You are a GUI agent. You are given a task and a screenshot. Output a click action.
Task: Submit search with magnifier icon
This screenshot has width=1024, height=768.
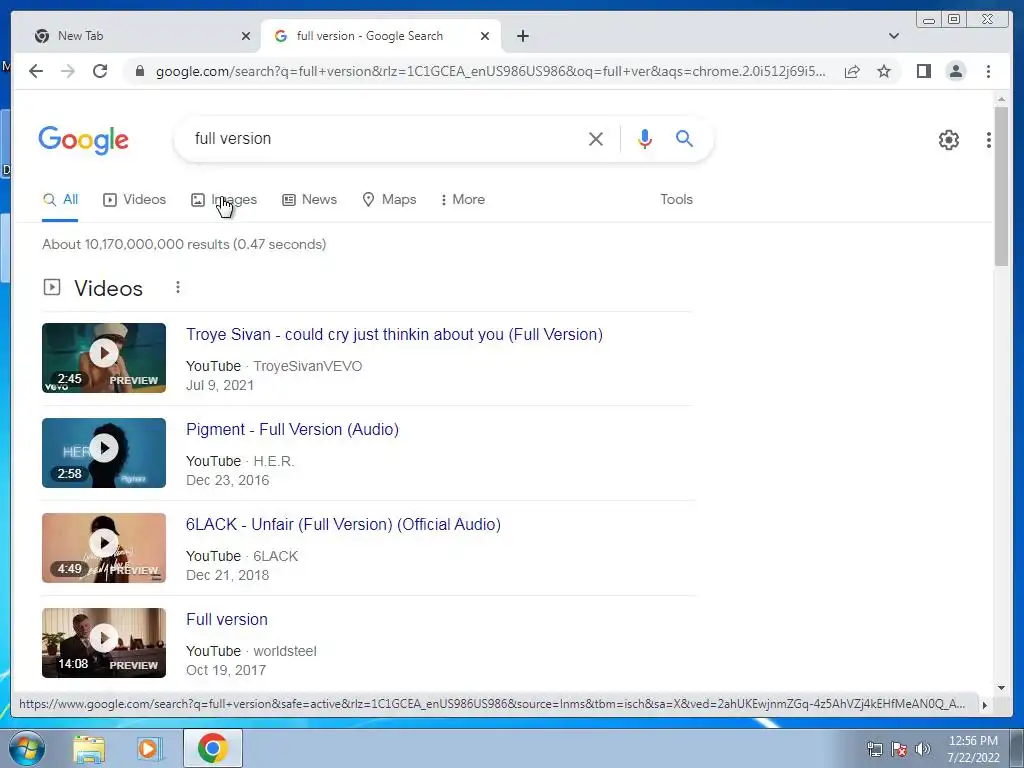[684, 138]
